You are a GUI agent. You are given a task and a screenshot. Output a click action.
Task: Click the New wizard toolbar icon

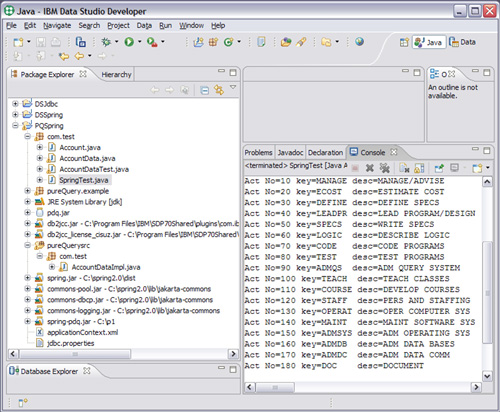[18, 42]
